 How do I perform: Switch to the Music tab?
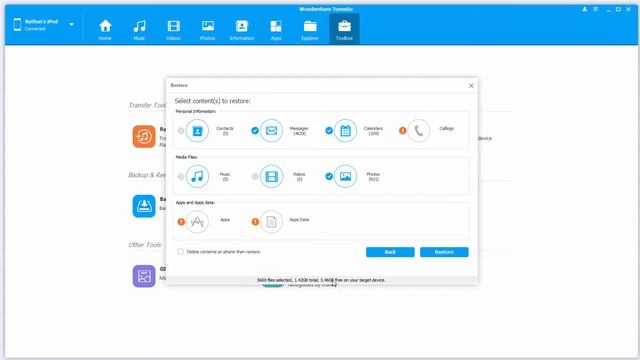pos(139,30)
